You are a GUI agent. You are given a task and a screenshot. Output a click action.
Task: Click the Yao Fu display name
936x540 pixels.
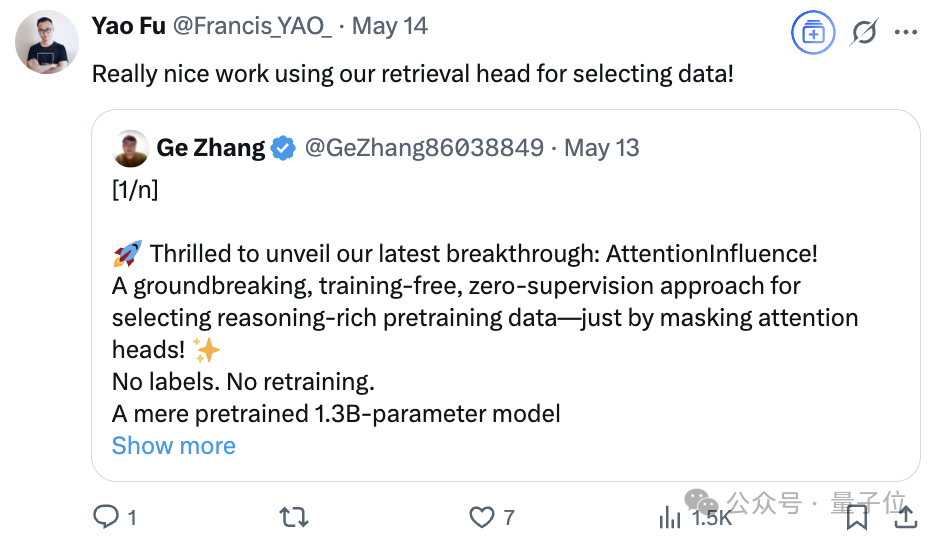[128, 26]
